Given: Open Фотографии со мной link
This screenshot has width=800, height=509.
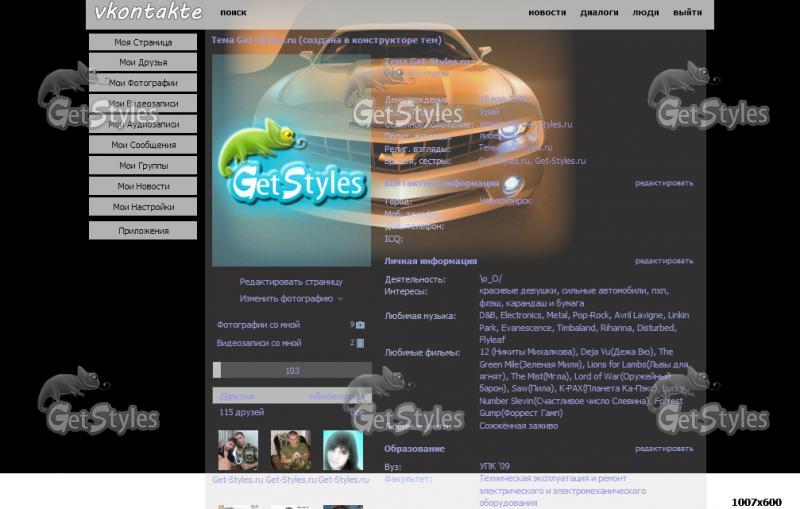Looking at the screenshot, I should 258,324.
